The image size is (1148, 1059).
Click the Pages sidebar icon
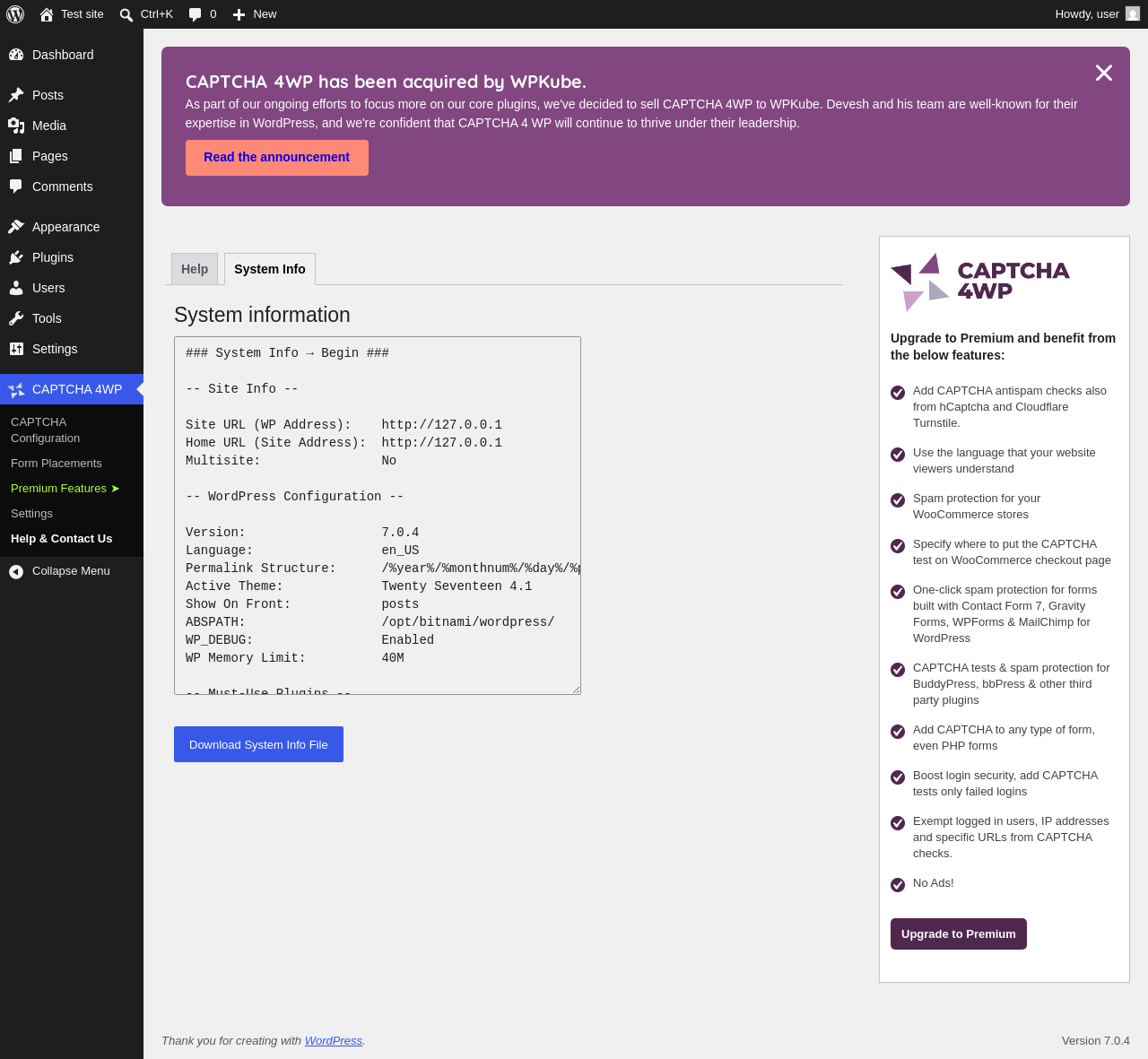[16, 156]
